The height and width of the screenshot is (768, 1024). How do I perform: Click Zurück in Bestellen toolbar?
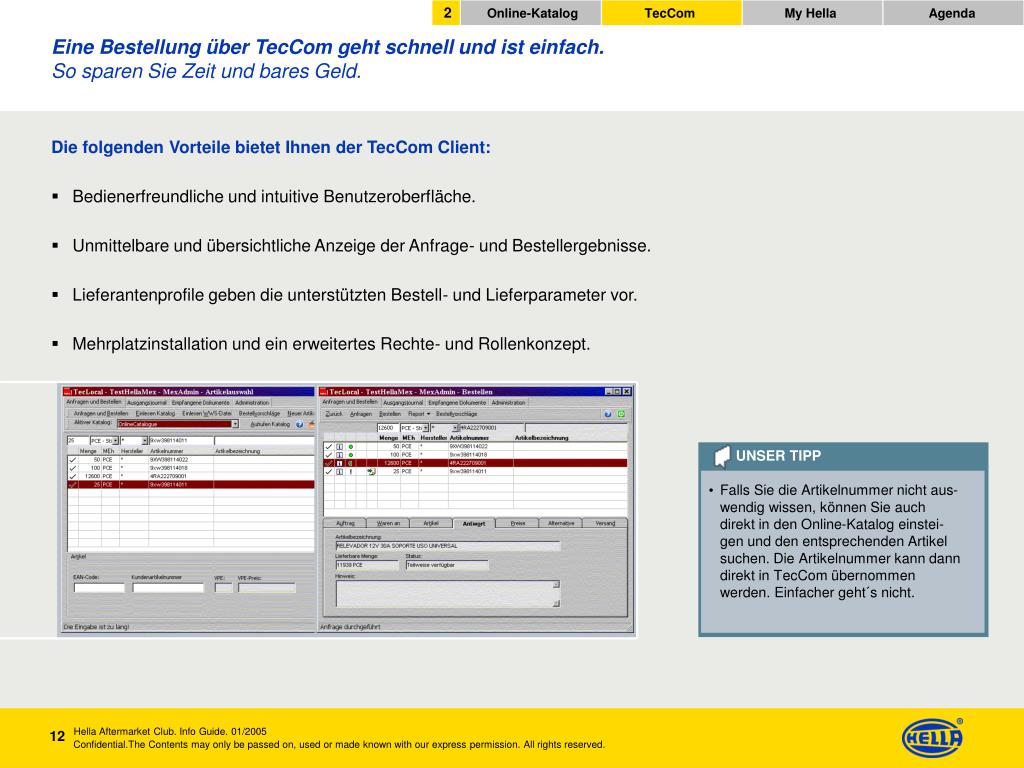pyautogui.click(x=334, y=414)
